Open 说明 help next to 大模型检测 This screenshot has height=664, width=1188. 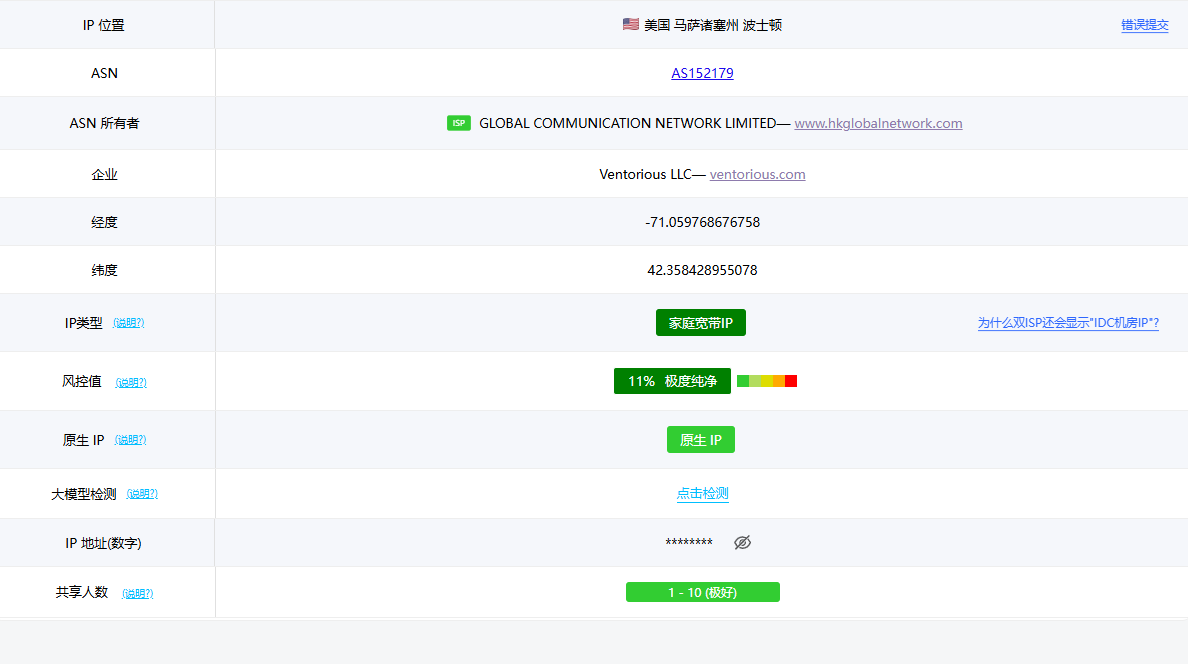pyautogui.click(x=142, y=494)
